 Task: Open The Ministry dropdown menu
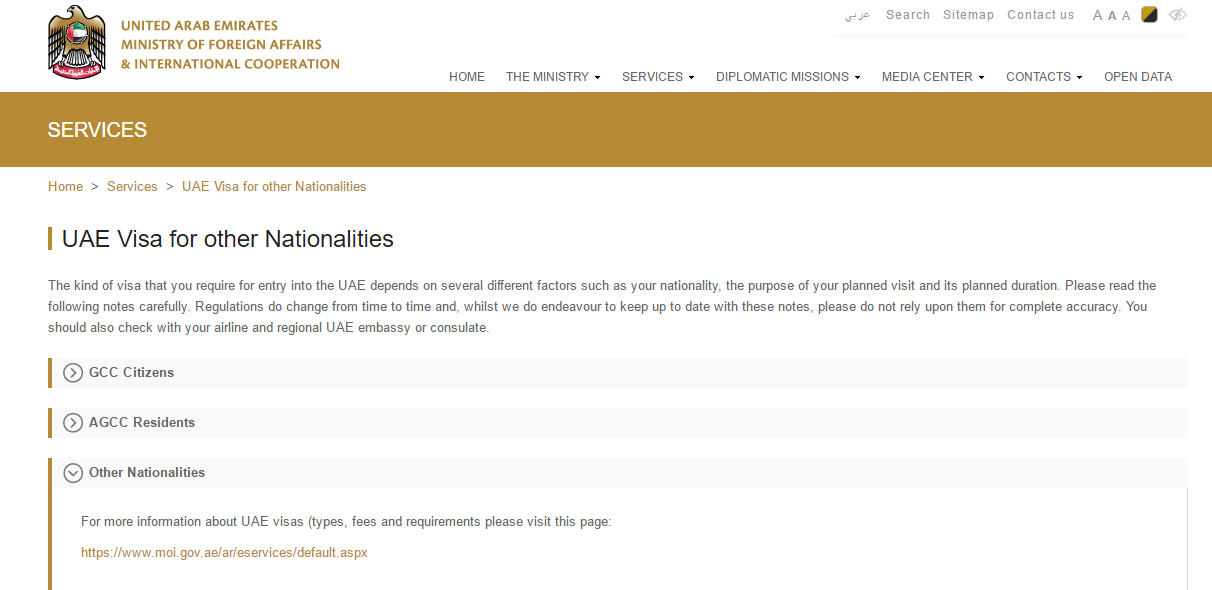(553, 77)
